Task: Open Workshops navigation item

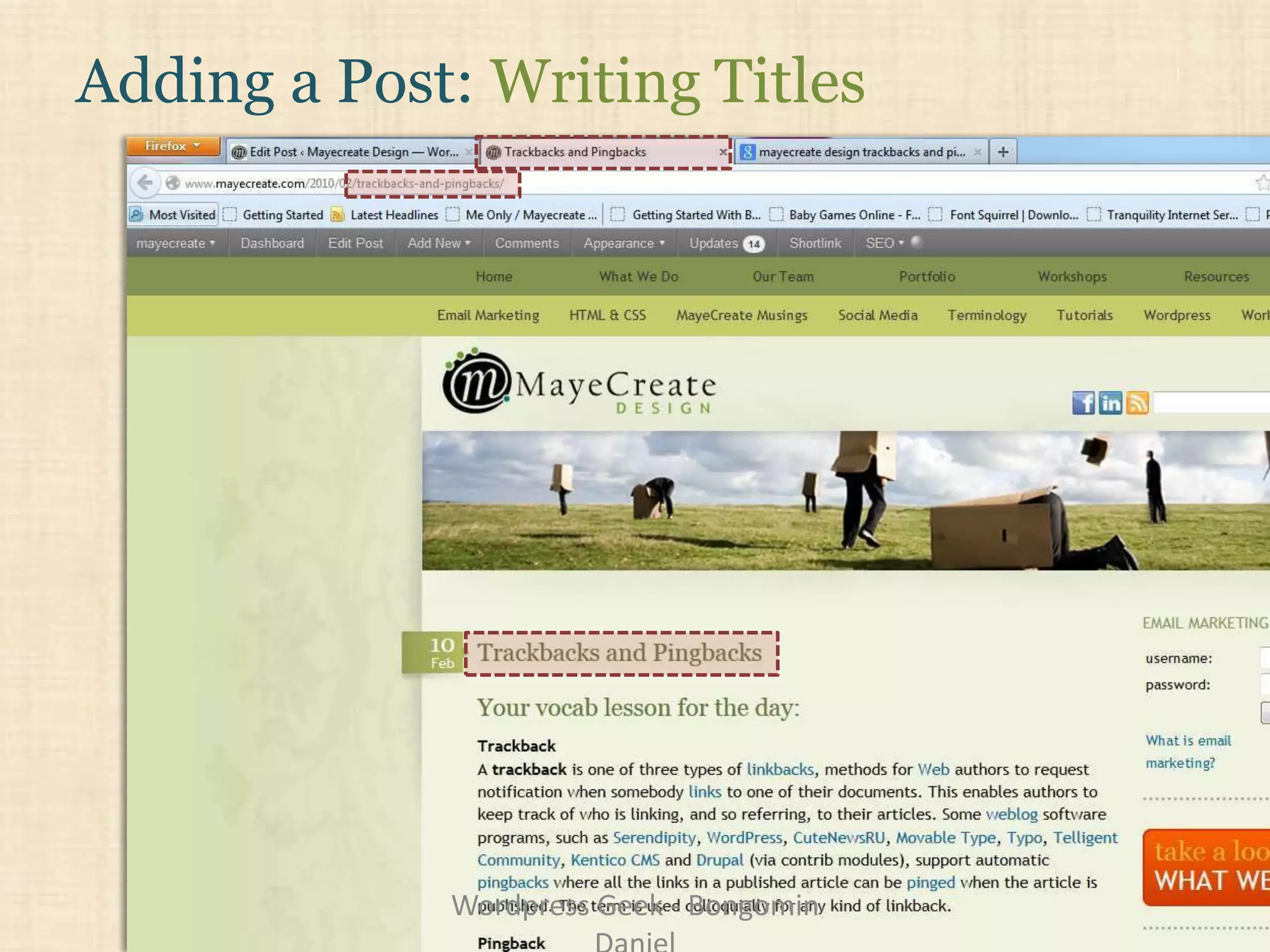Action: [x=1072, y=276]
